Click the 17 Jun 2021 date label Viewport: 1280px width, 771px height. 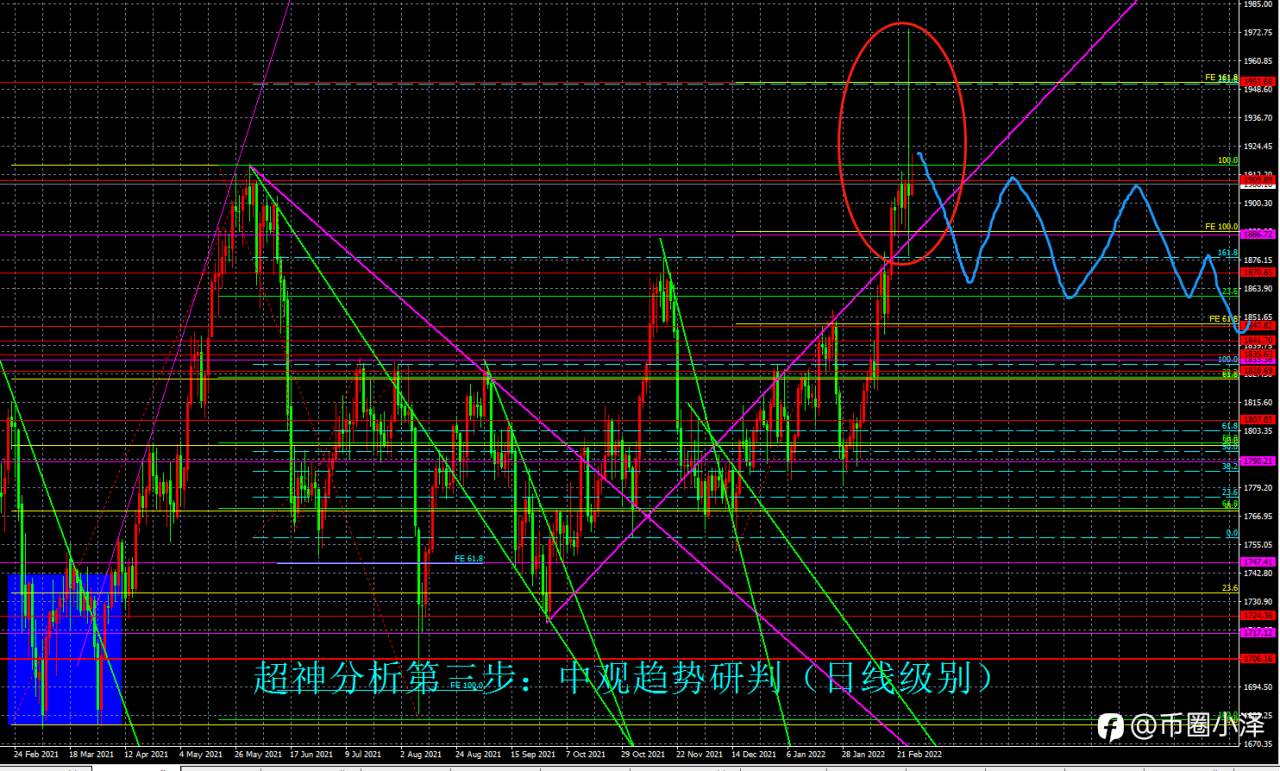point(312,754)
